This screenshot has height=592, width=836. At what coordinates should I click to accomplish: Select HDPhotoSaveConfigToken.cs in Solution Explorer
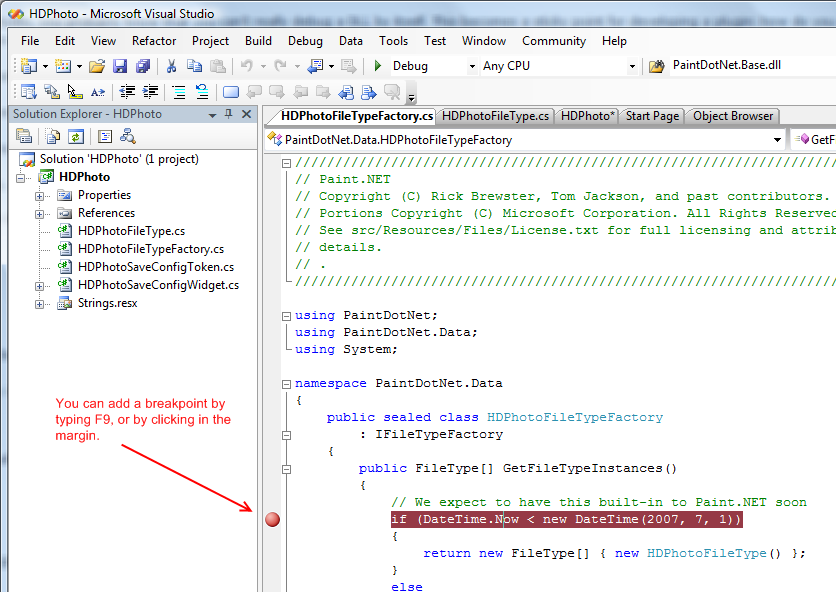pyautogui.click(x=156, y=267)
